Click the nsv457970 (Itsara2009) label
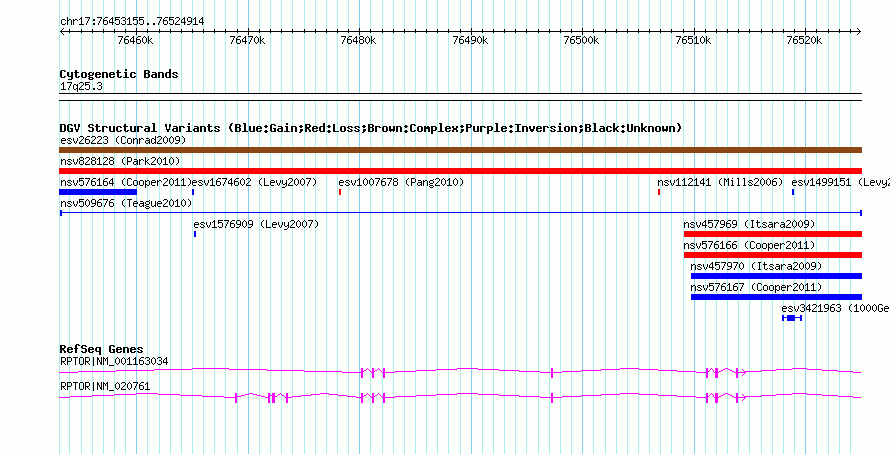The width and height of the screenshot is (890, 454). pos(756,266)
